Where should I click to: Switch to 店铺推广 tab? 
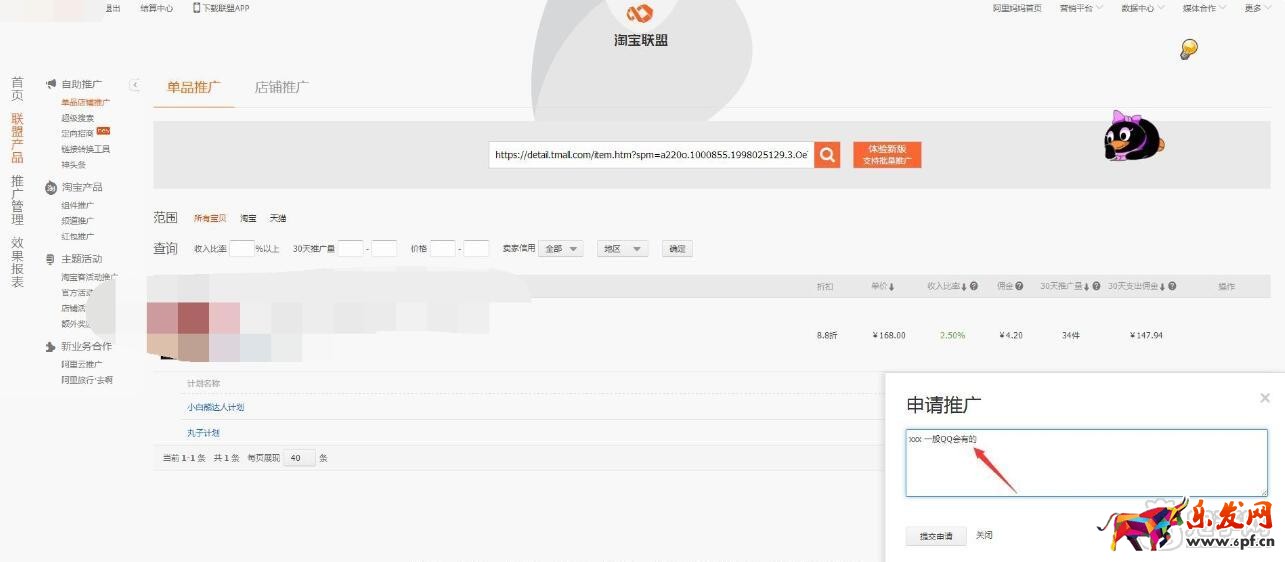pyautogui.click(x=281, y=87)
